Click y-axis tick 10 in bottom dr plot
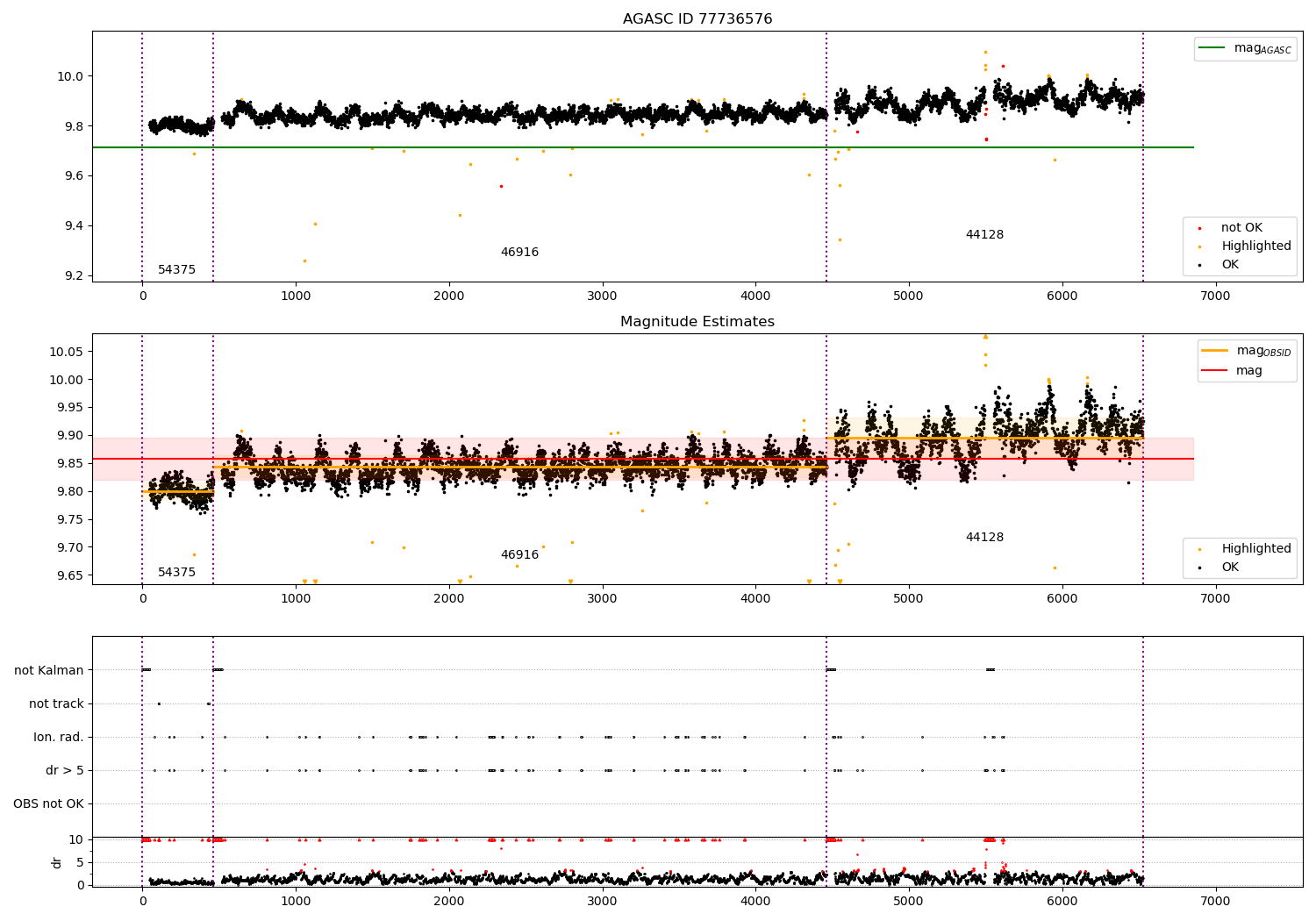The image size is (1316, 921). [x=75, y=839]
